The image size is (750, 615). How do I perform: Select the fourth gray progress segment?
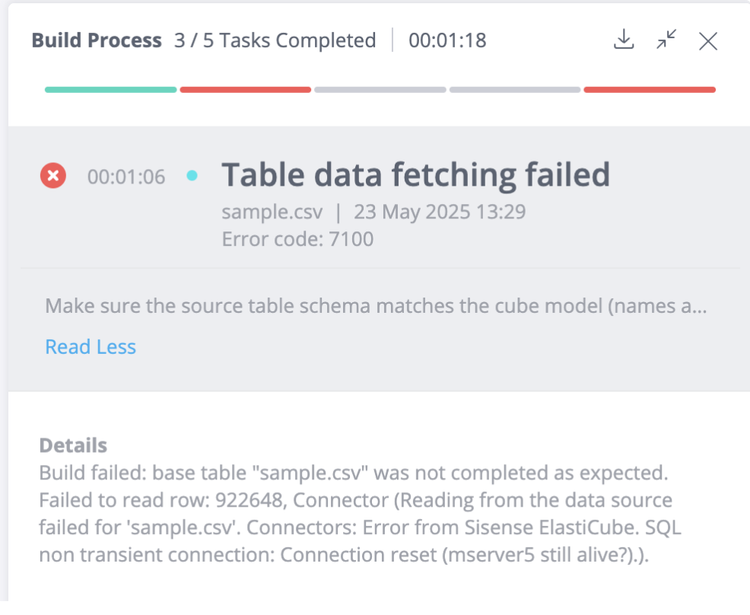pos(515,90)
